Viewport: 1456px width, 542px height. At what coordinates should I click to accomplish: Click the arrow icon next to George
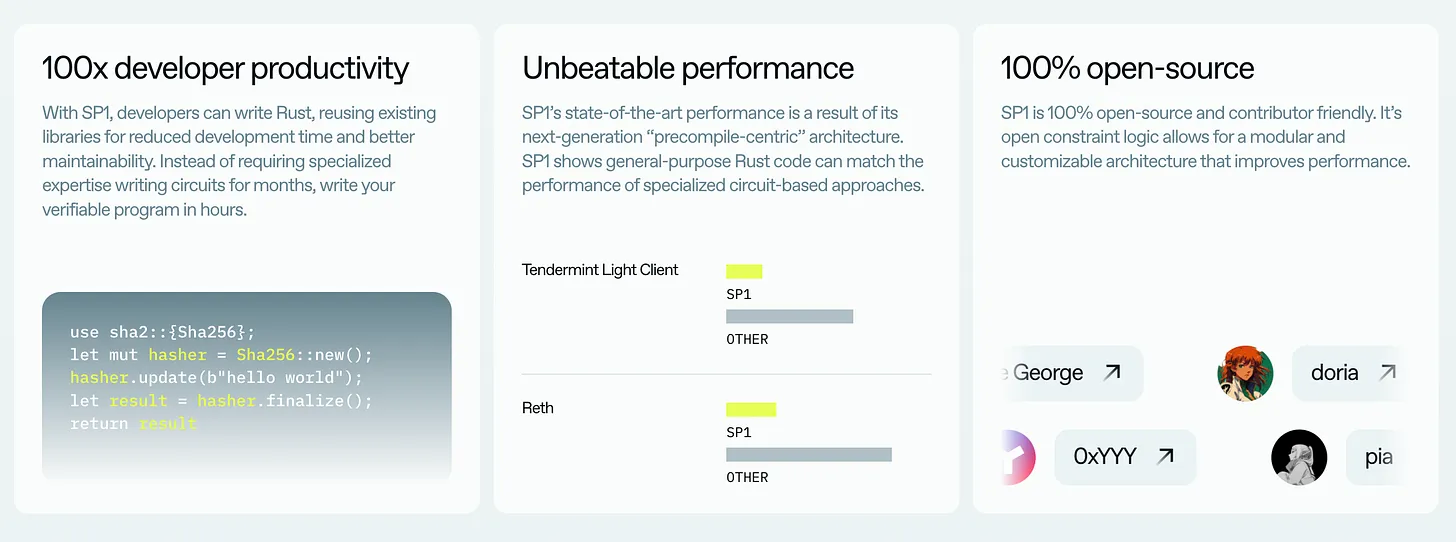pyautogui.click(x=1112, y=373)
